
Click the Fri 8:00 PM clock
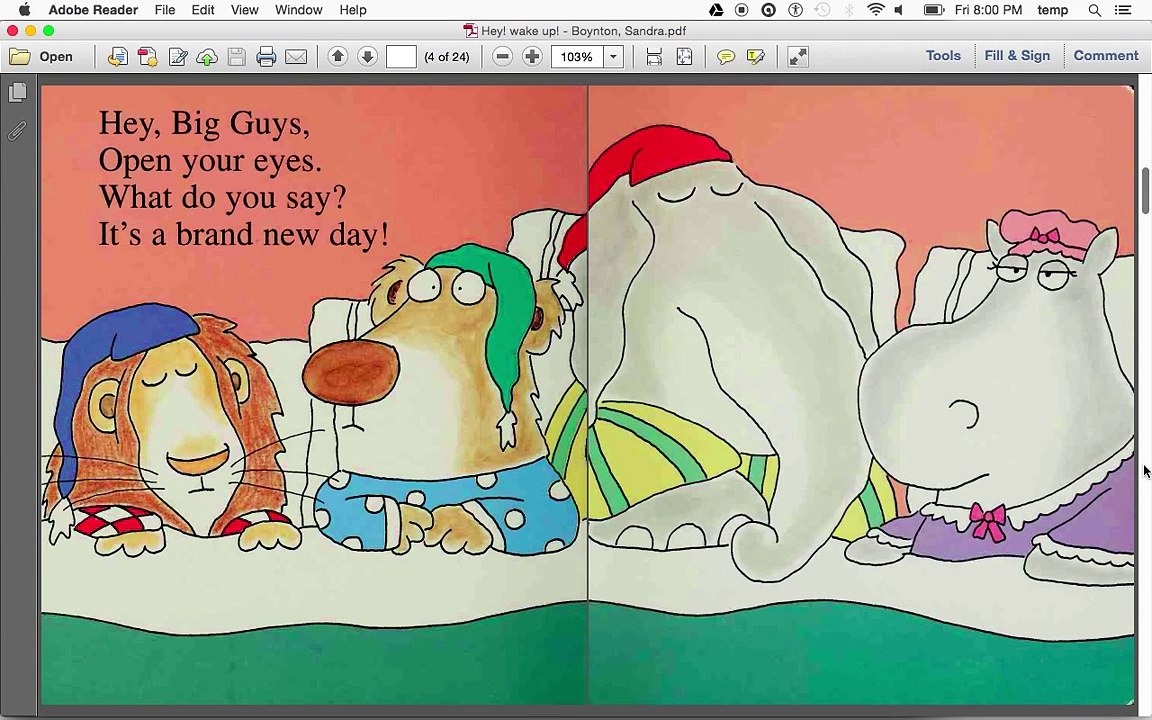tap(988, 10)
